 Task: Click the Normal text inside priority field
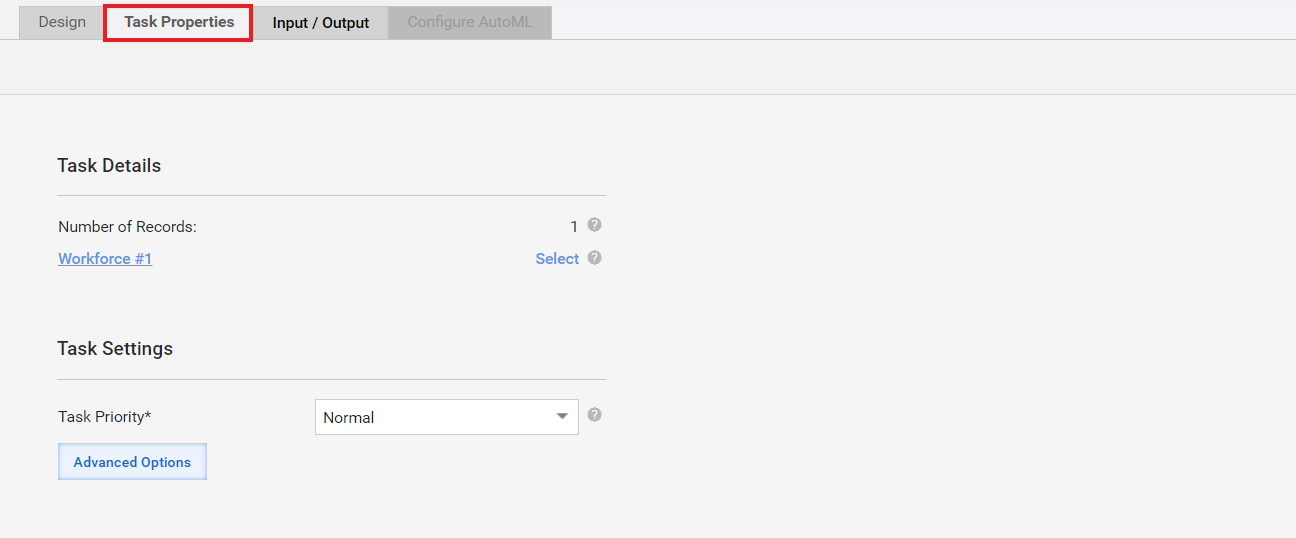(348, 418)
